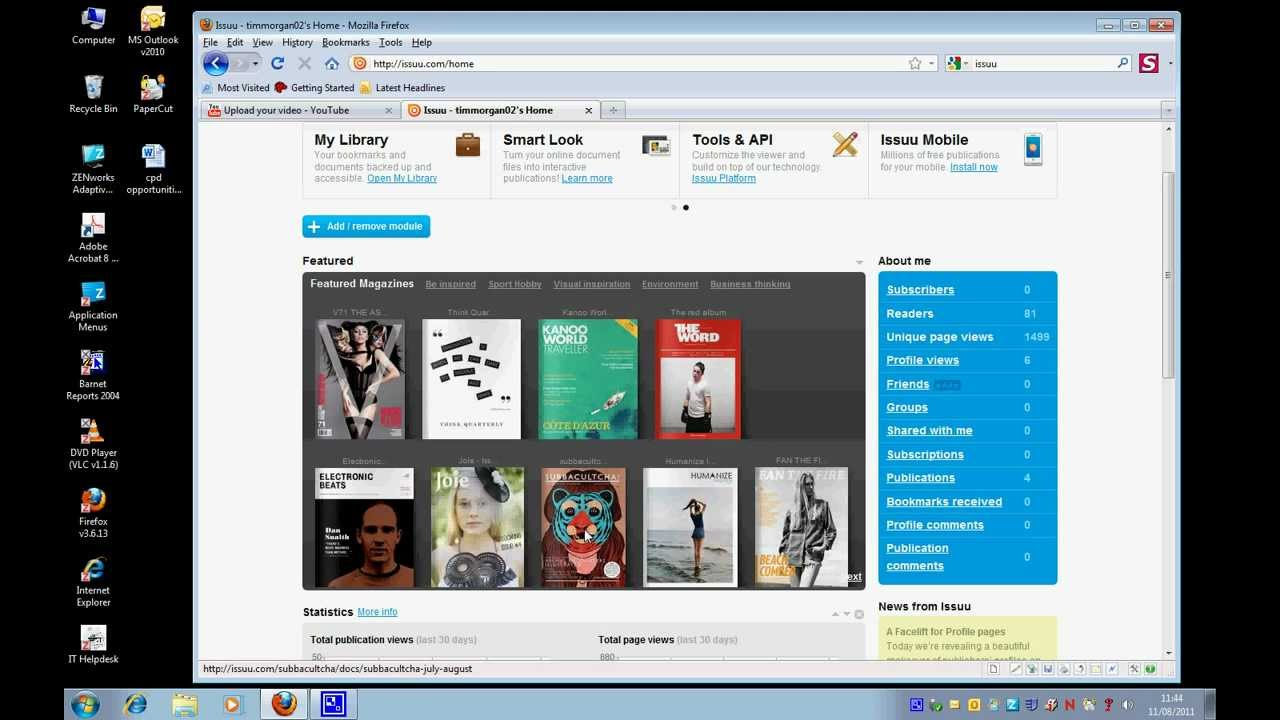Open MS Outlook v2010 desktop icon

tap(153, 32)
